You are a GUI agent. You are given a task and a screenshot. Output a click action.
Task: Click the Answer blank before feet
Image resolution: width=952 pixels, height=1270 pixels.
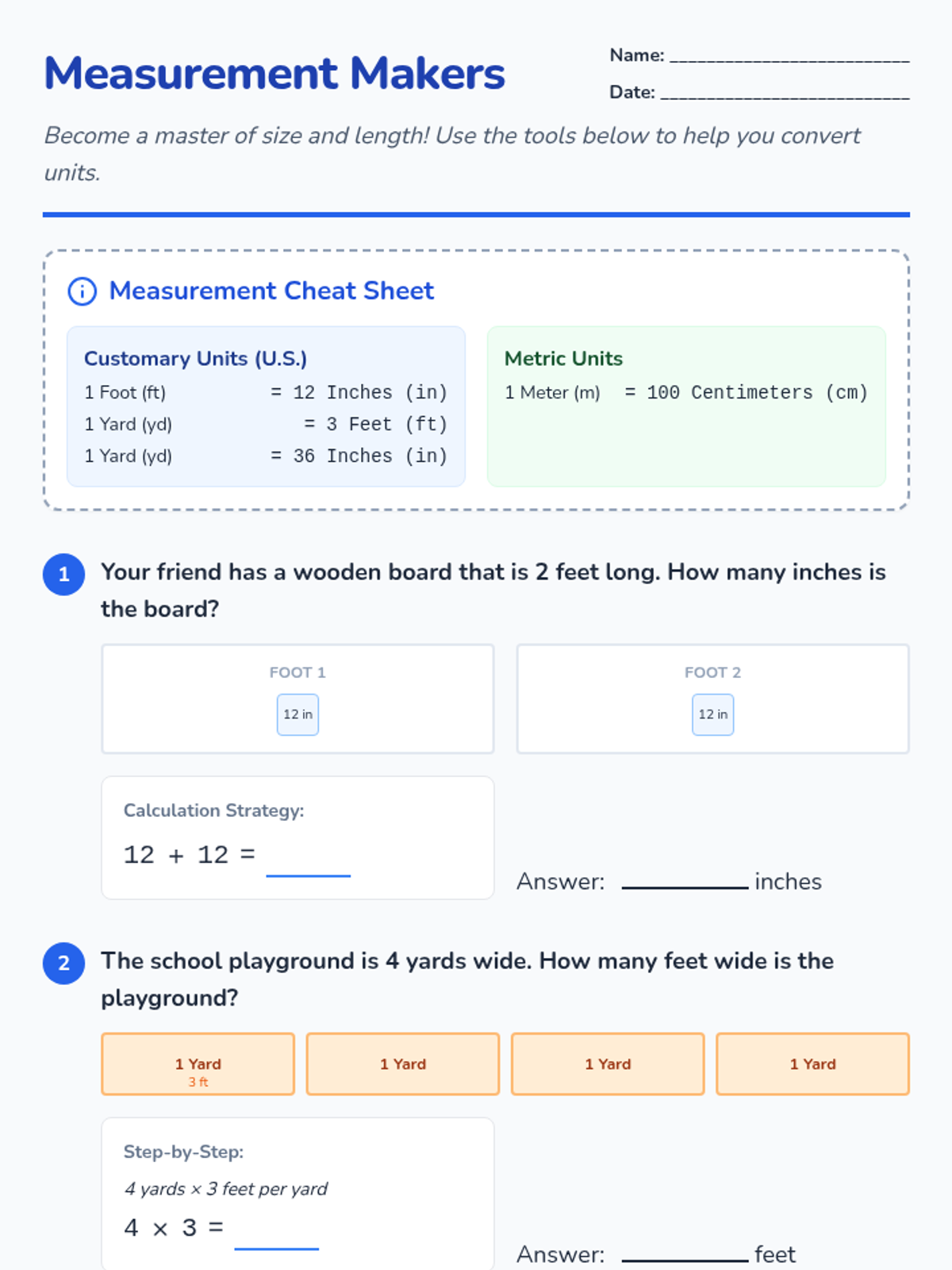685,1253
